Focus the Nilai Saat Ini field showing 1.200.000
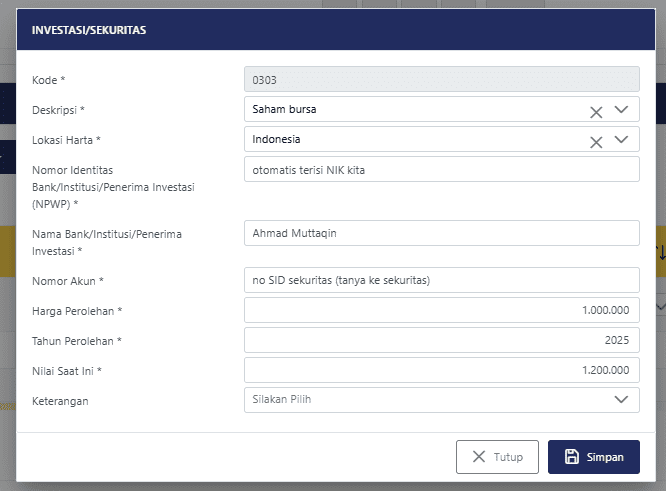This screenshot has width=666, height=491. (x=441, y=370)
